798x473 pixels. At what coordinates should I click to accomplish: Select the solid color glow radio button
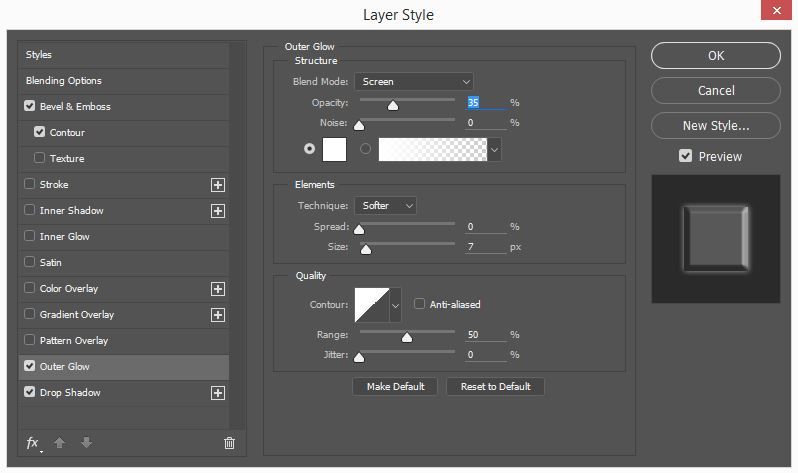[x=309, y=149]
